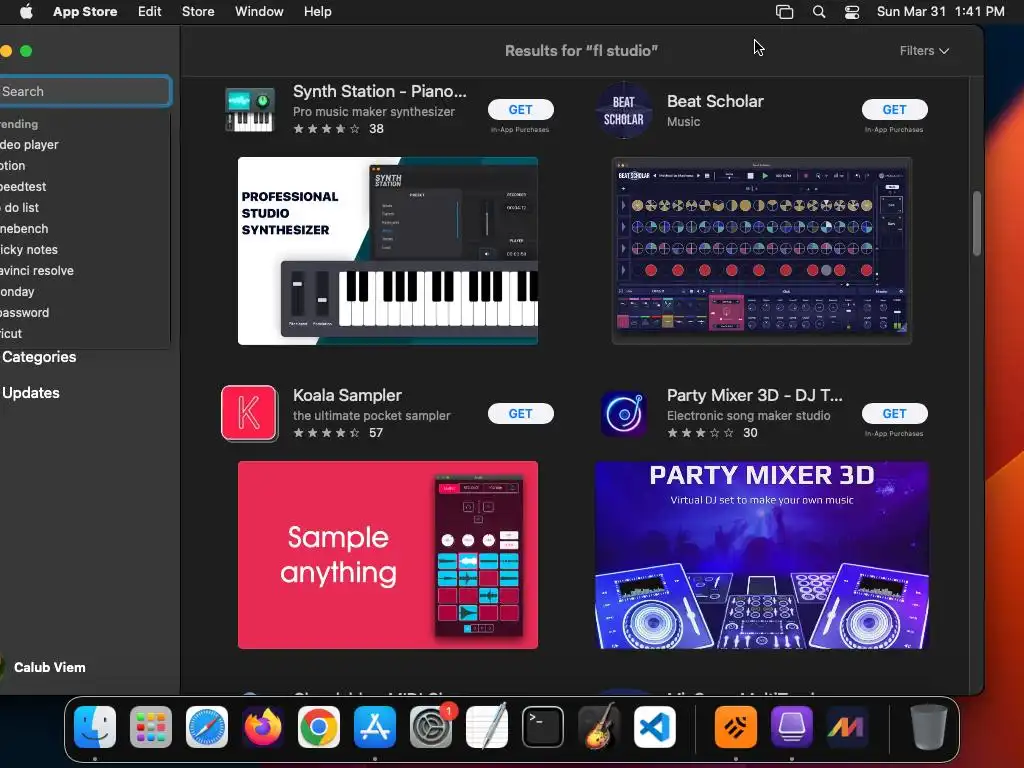Open Koala Sampler 'Sample anything' preview

point(388,555)
